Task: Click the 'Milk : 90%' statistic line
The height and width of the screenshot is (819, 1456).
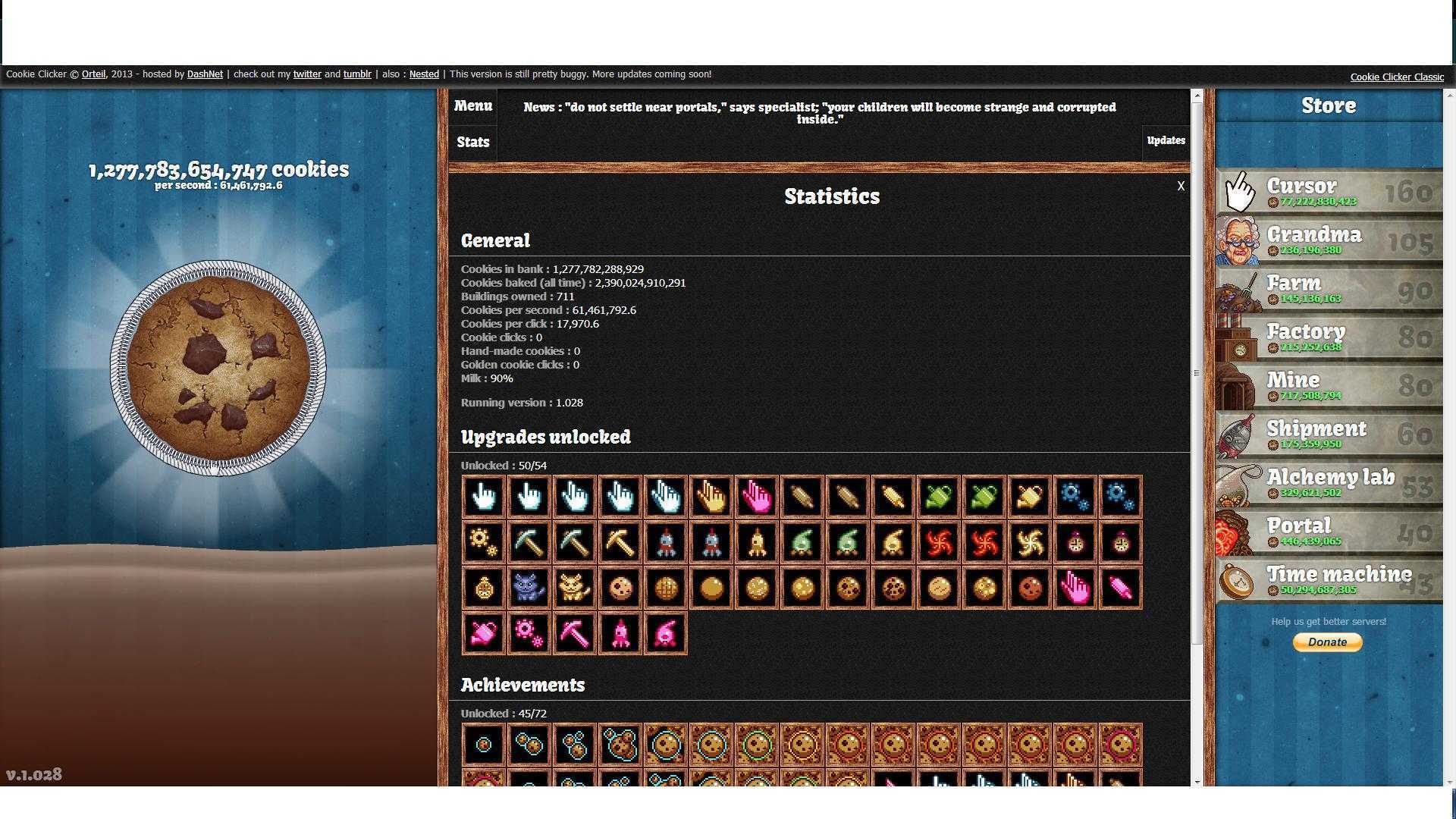Action: tap(487, 378)
